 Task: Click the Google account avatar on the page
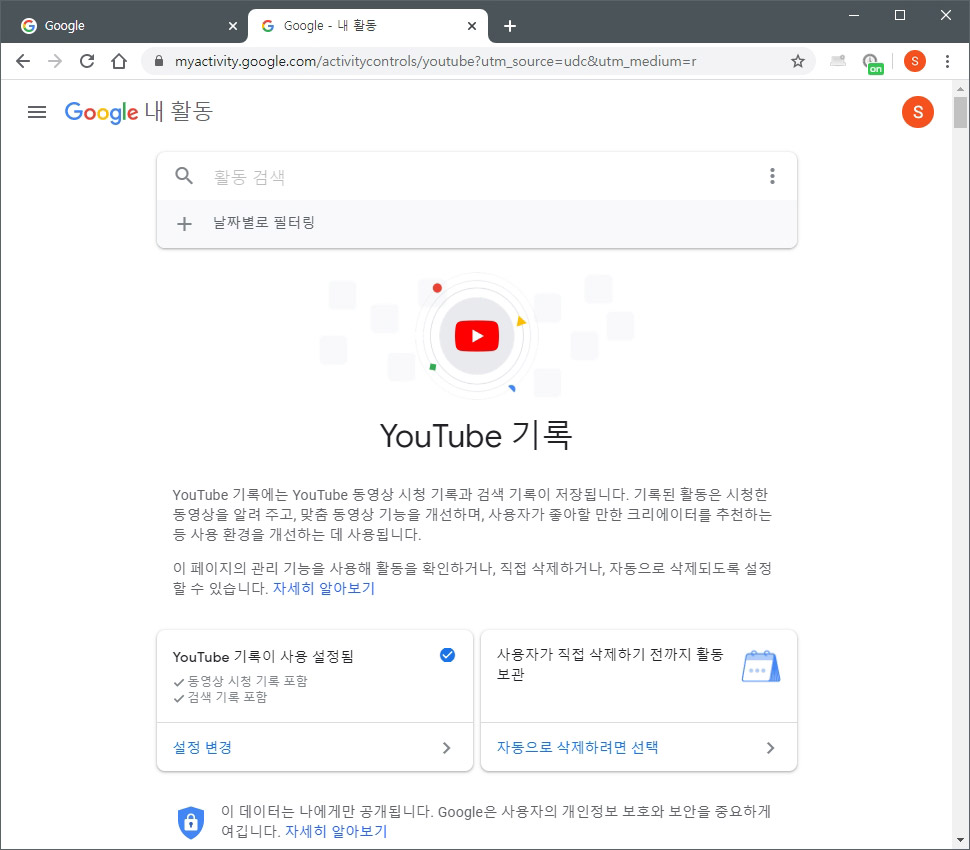pyautogui.click(x=917, y=112)
